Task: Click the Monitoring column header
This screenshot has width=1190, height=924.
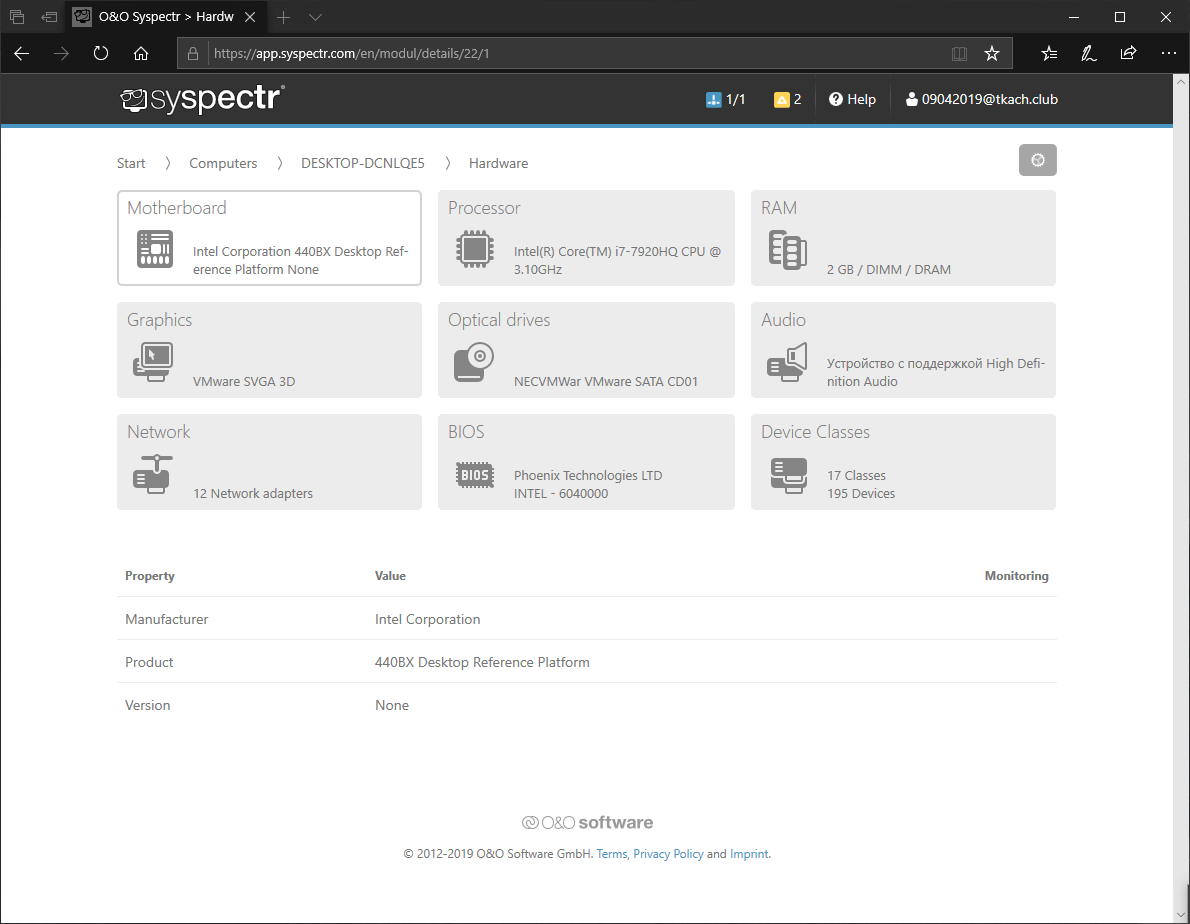Action: click(x=1016, y=576)
